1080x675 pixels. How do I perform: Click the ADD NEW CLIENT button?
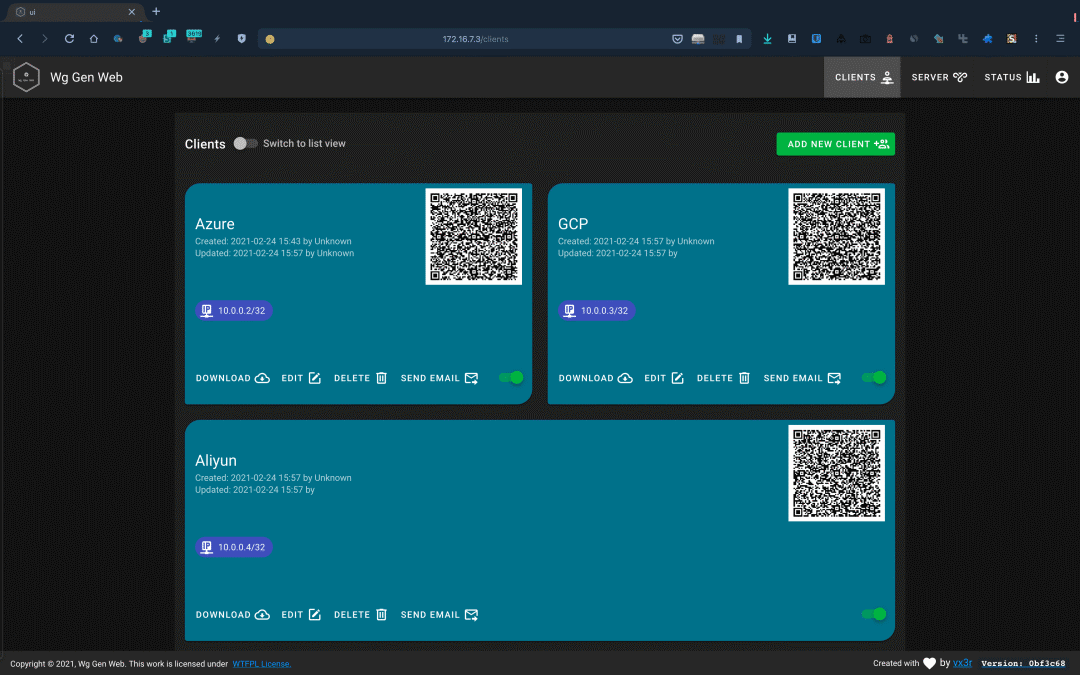(835, 143)
